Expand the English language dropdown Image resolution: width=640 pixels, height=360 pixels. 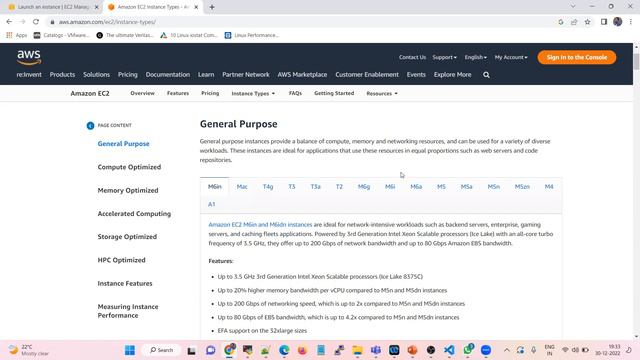tap(476, 57)
